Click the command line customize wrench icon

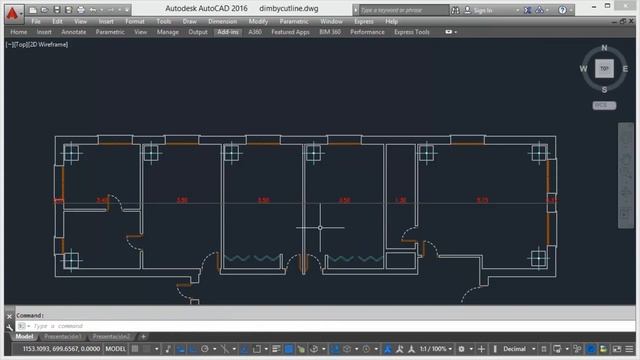[9, 327]
